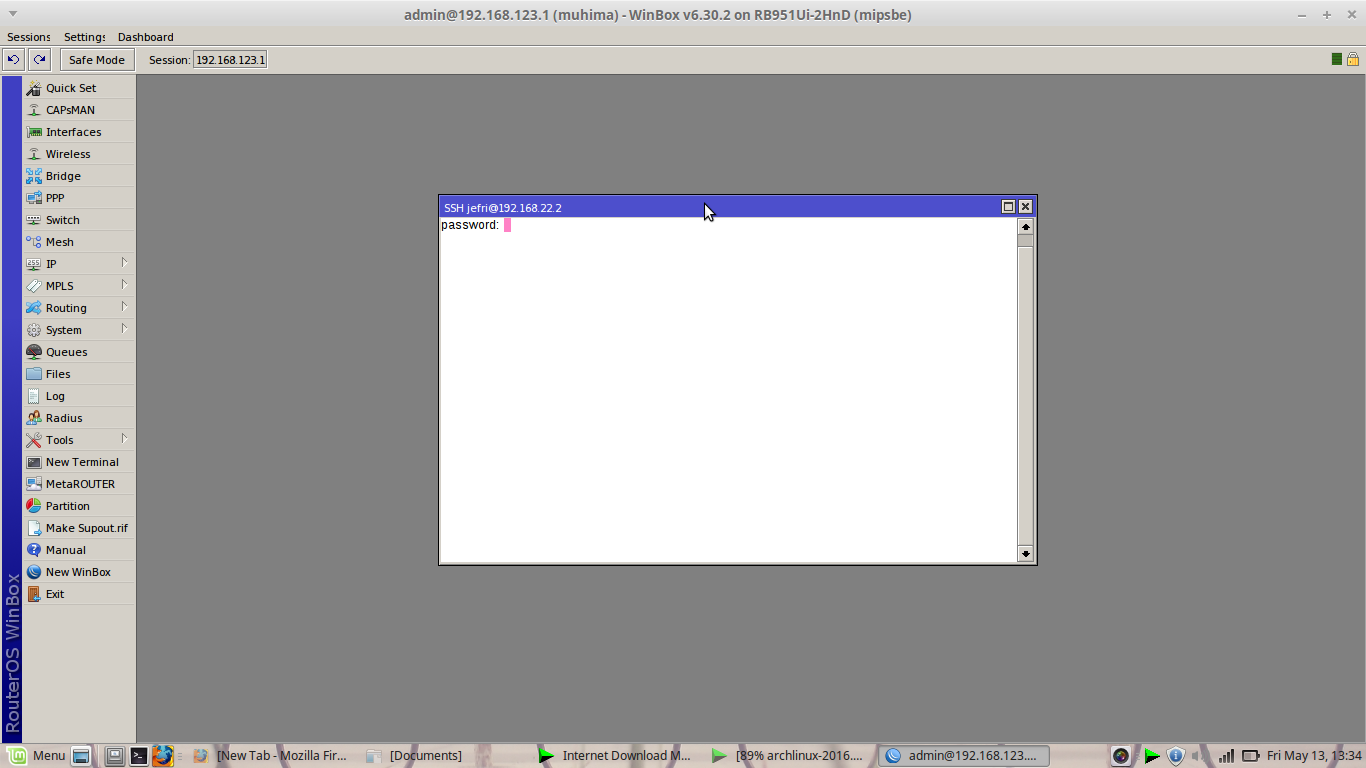This screenshot has width=1366, height=768.
Task: Expand the System submenu
Action: click(x=78, y=330)
